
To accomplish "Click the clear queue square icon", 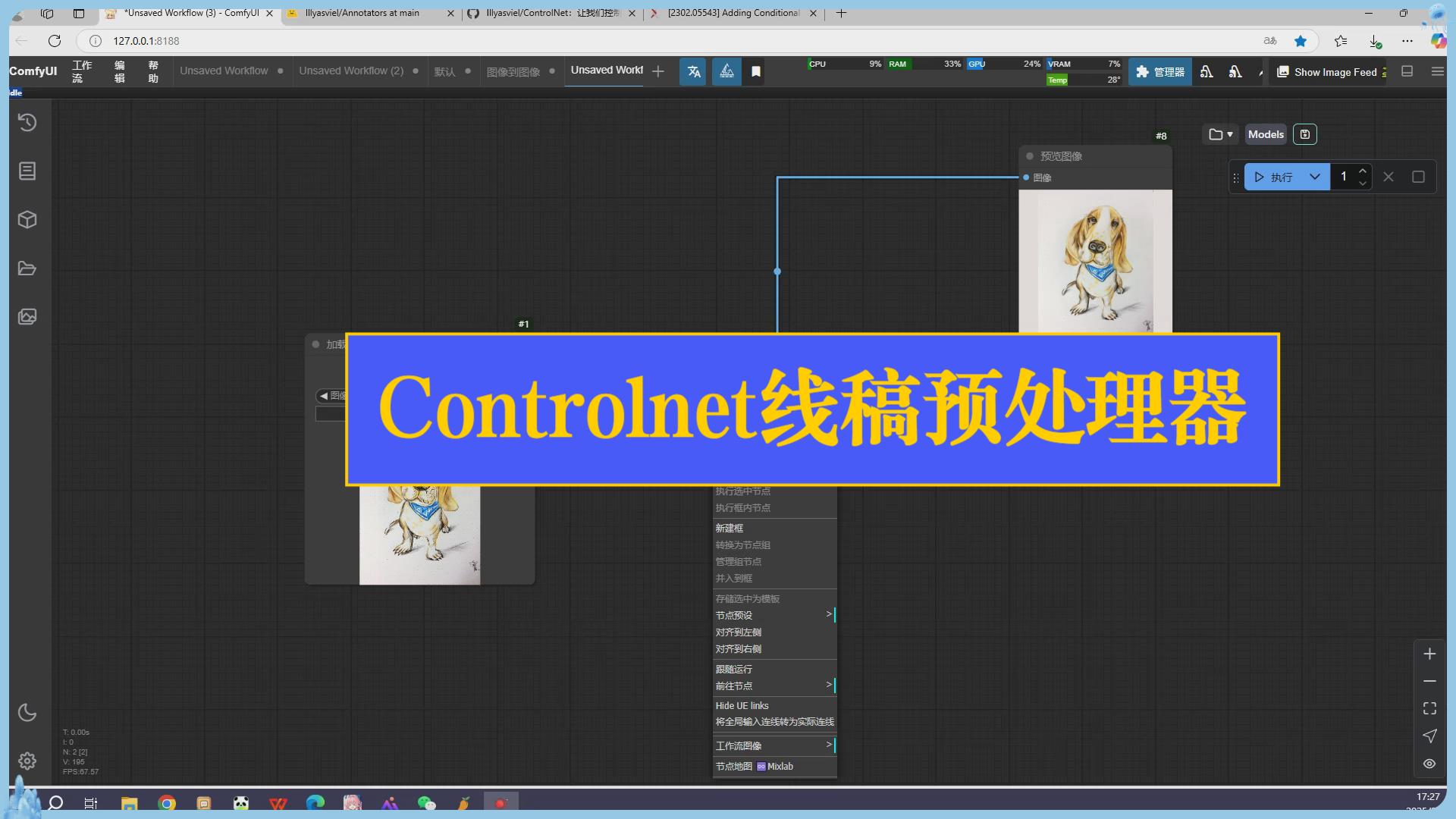I will [x=1418, y=177].
